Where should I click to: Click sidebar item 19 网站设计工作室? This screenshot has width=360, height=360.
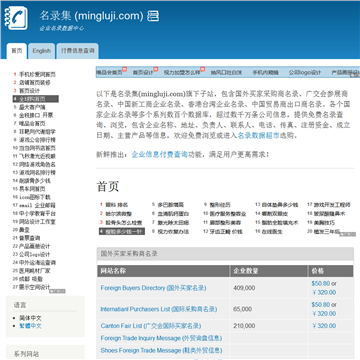(x=37, y=222)
